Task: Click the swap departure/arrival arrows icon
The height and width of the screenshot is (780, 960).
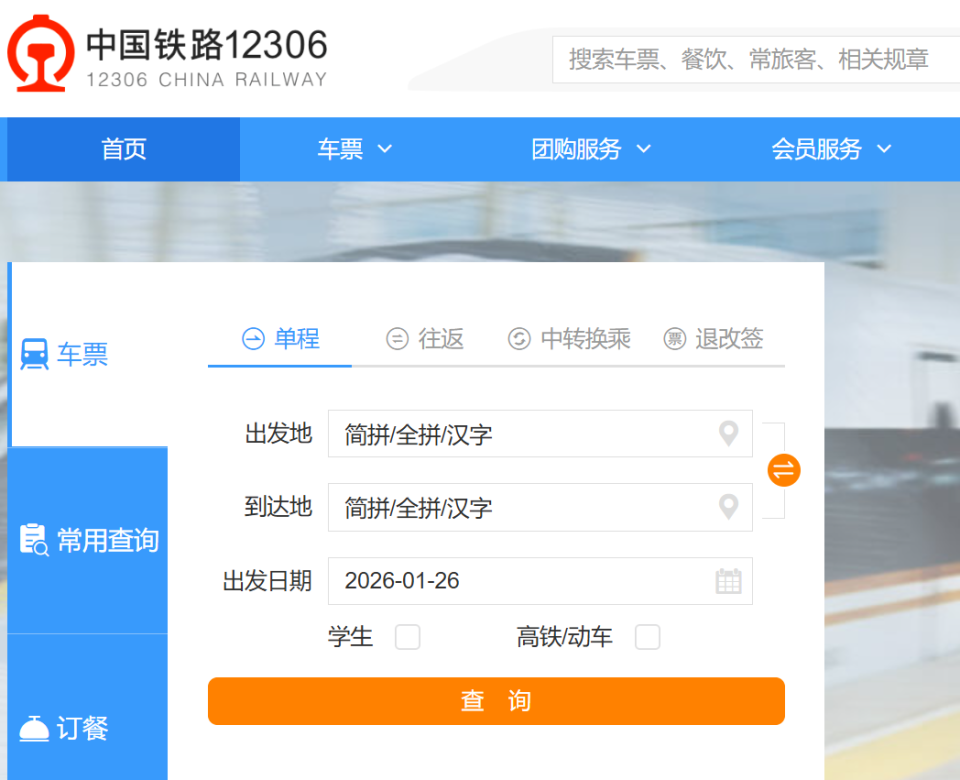Action: 783,470
